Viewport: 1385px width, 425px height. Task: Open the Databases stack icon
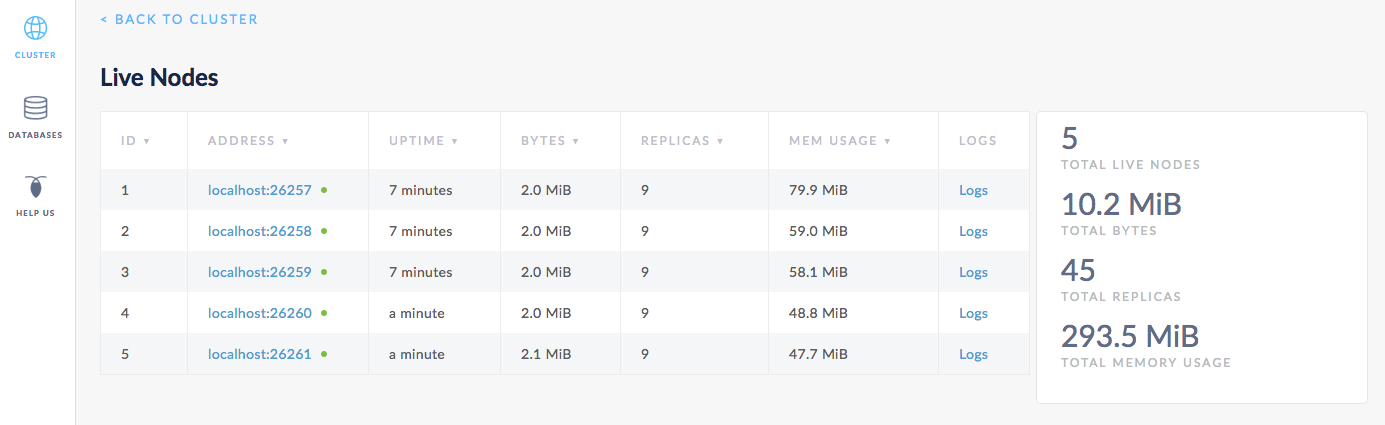tap(35, 108)
